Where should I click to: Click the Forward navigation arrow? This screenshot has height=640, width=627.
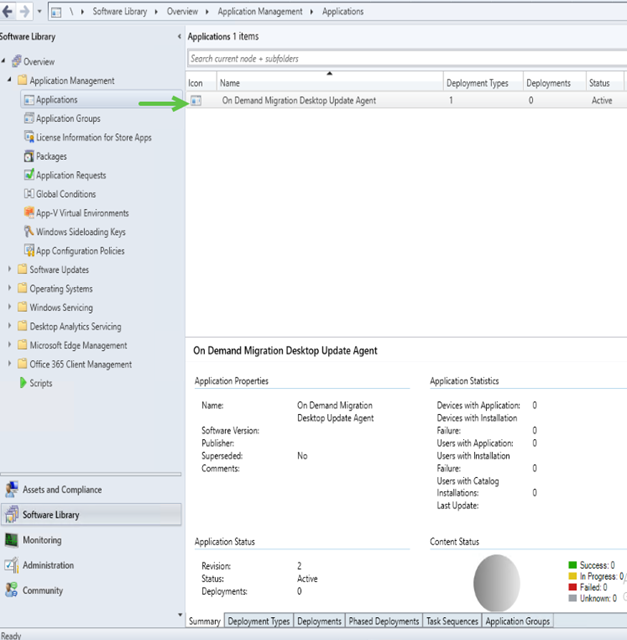24,11
